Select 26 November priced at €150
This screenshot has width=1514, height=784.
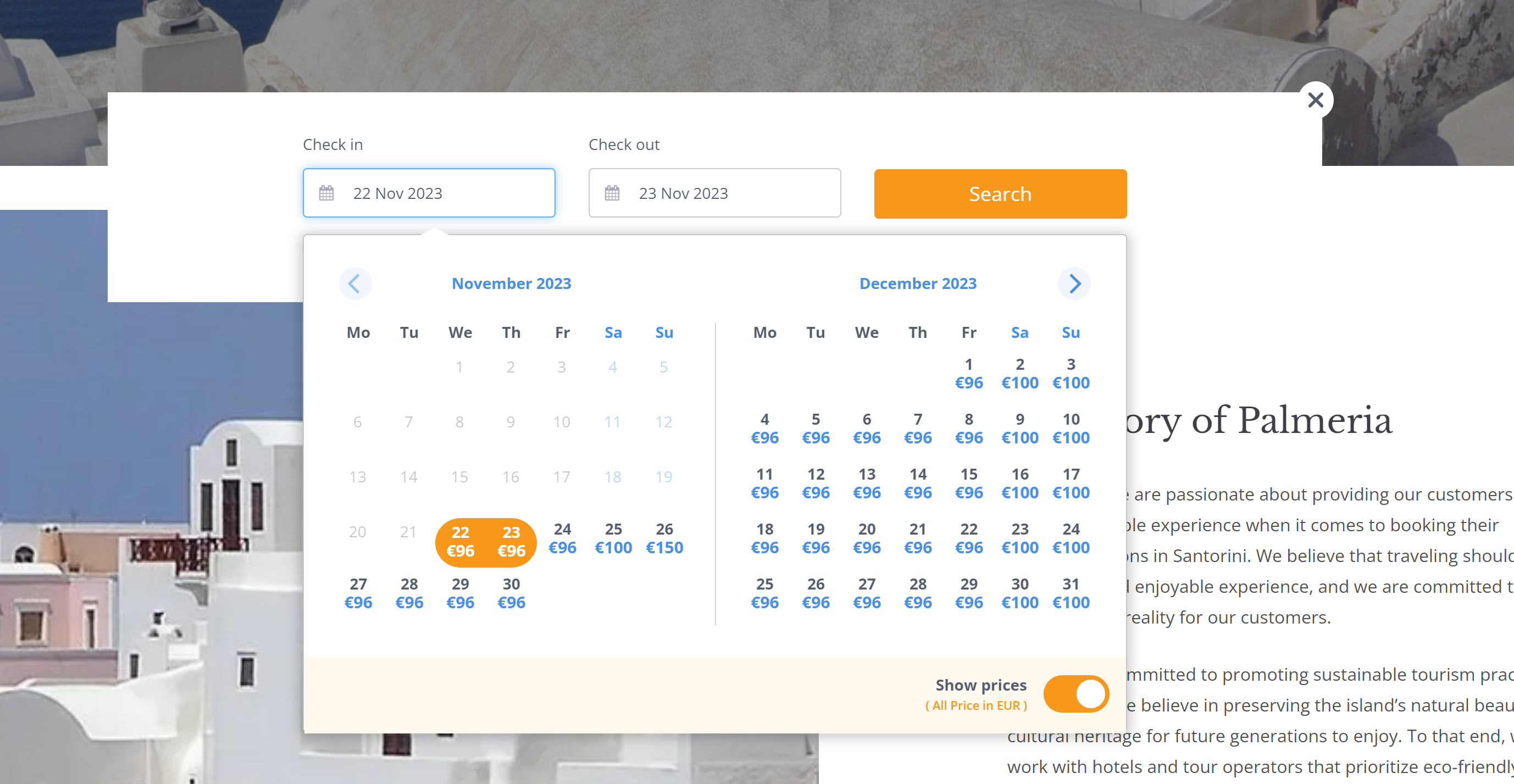point(664,538)
